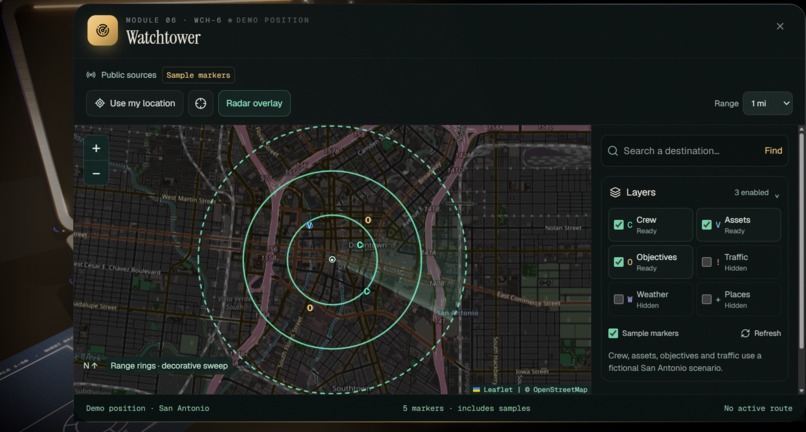Click the Use my location button
Screen dimensions: 806x432
pos(135,103)
